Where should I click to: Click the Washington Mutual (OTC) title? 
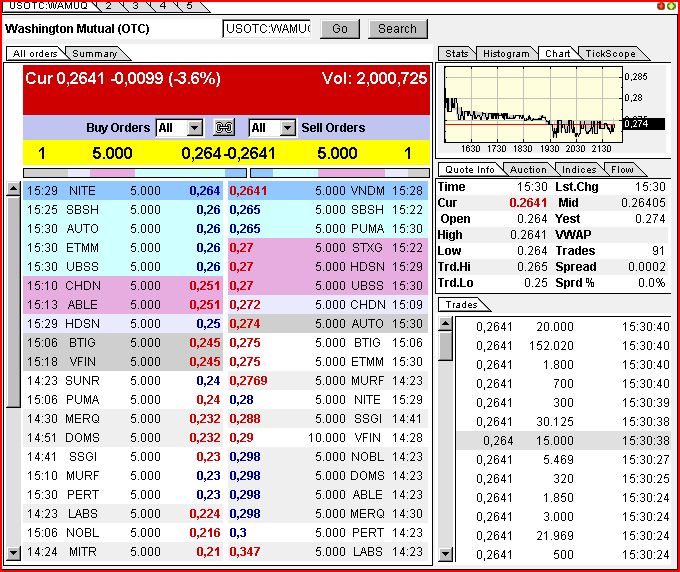77,29
